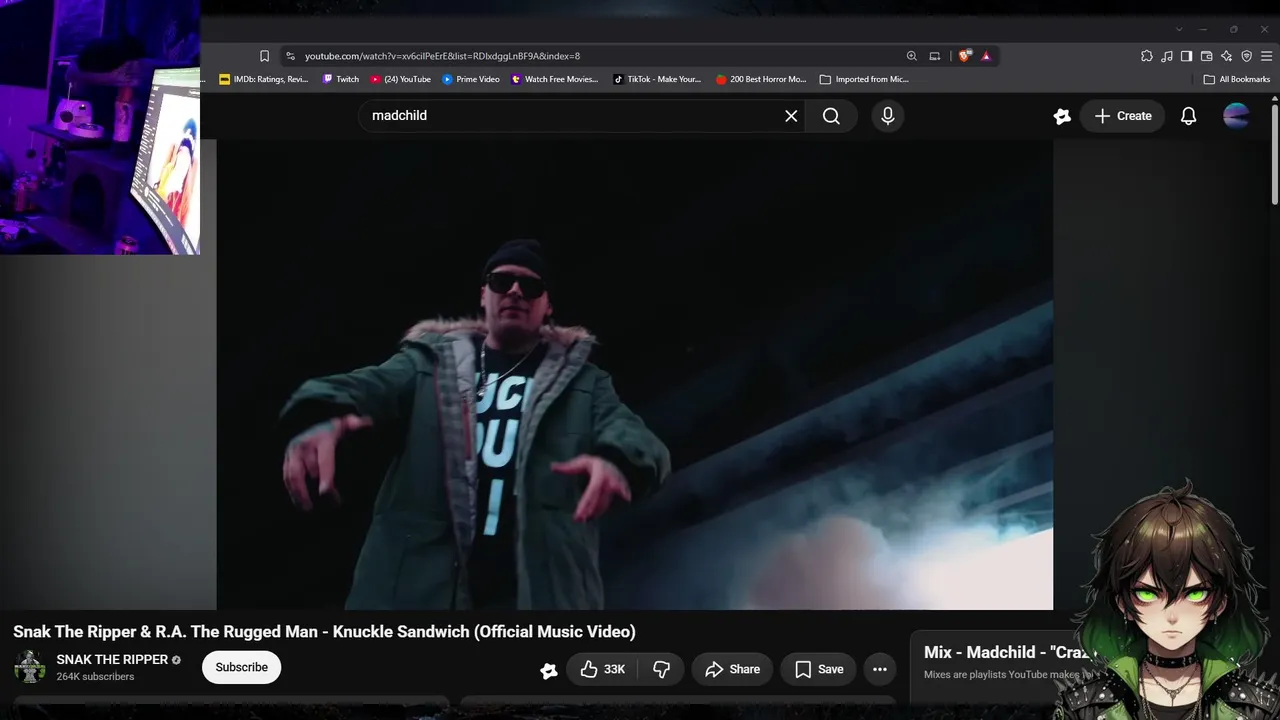Click the 264K subscribers text
Image resolution: width=1280 pixels, height=720 pixels.
95,677
